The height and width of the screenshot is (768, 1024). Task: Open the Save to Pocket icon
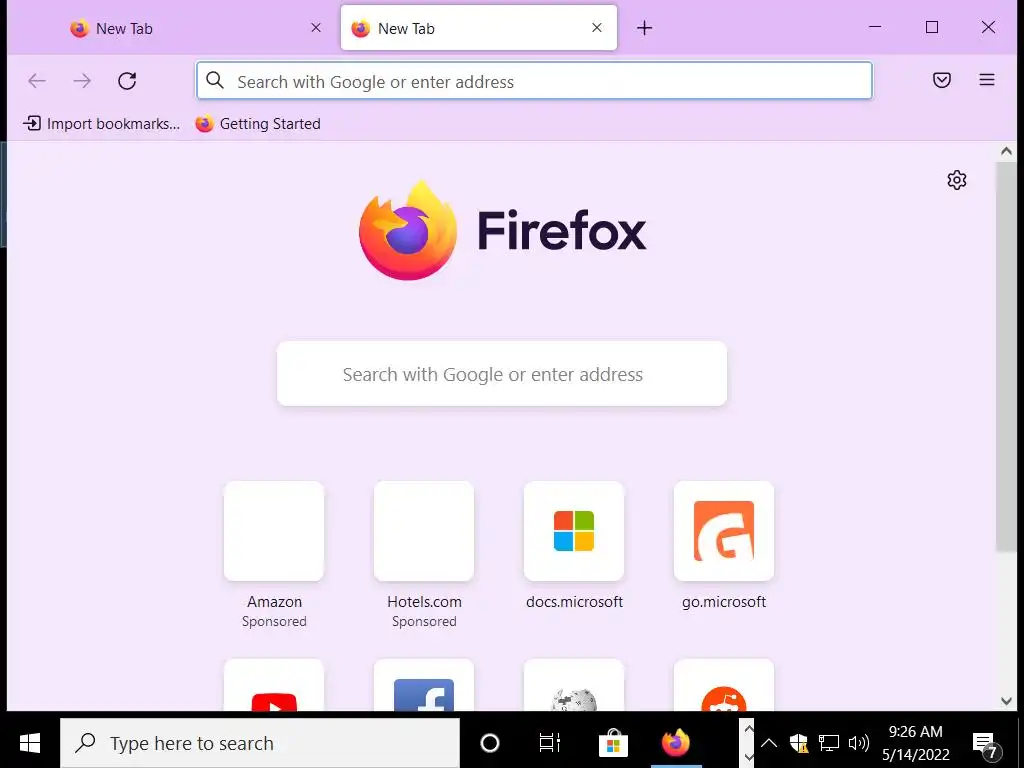pos(942,80)
